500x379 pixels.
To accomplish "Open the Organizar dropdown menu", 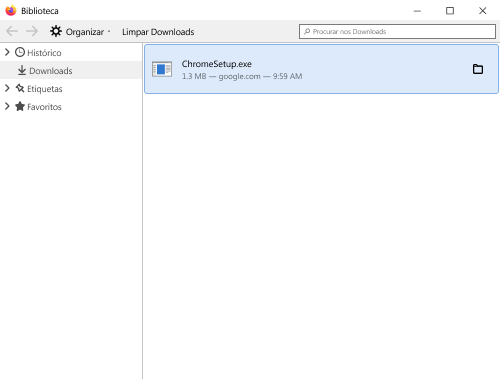I will (x=80, y=32).
